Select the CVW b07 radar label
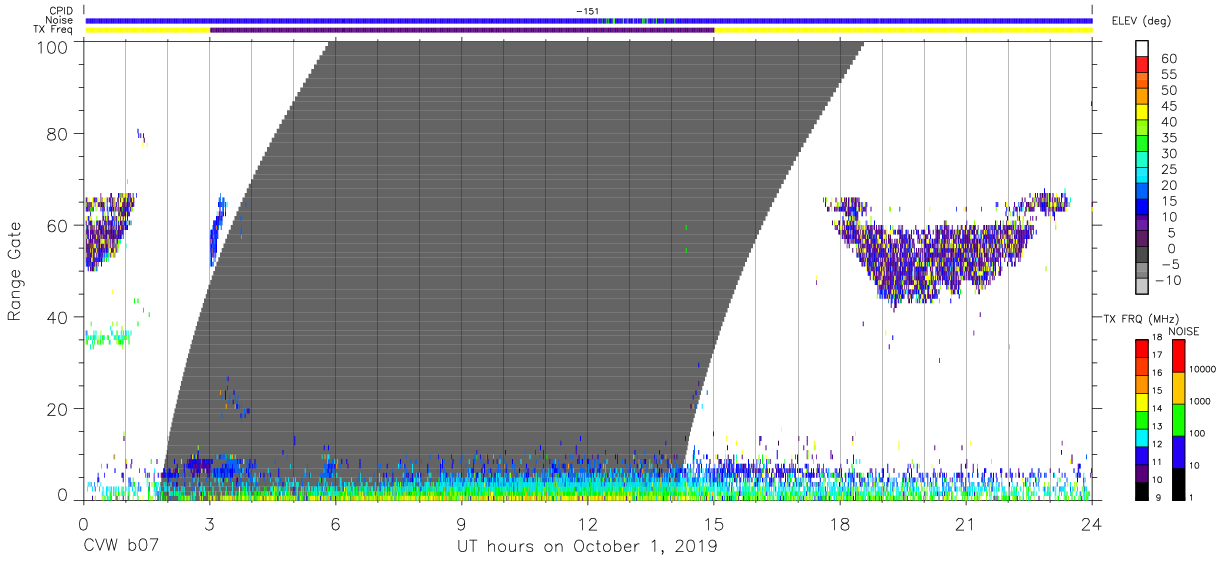The width and height of the screenshot is (1228, 567). click(119, 547)
